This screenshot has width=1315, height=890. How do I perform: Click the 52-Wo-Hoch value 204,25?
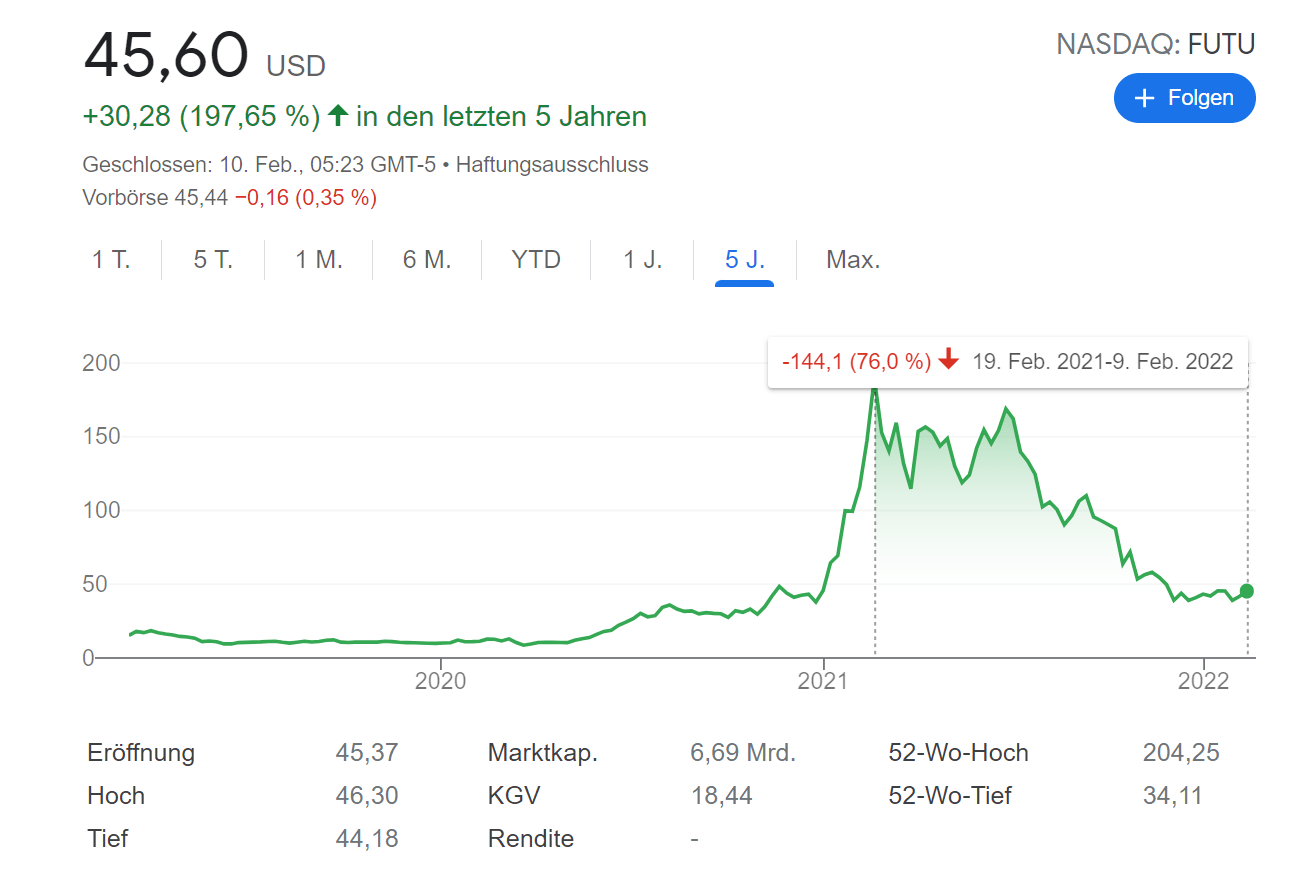[1181, 753]
